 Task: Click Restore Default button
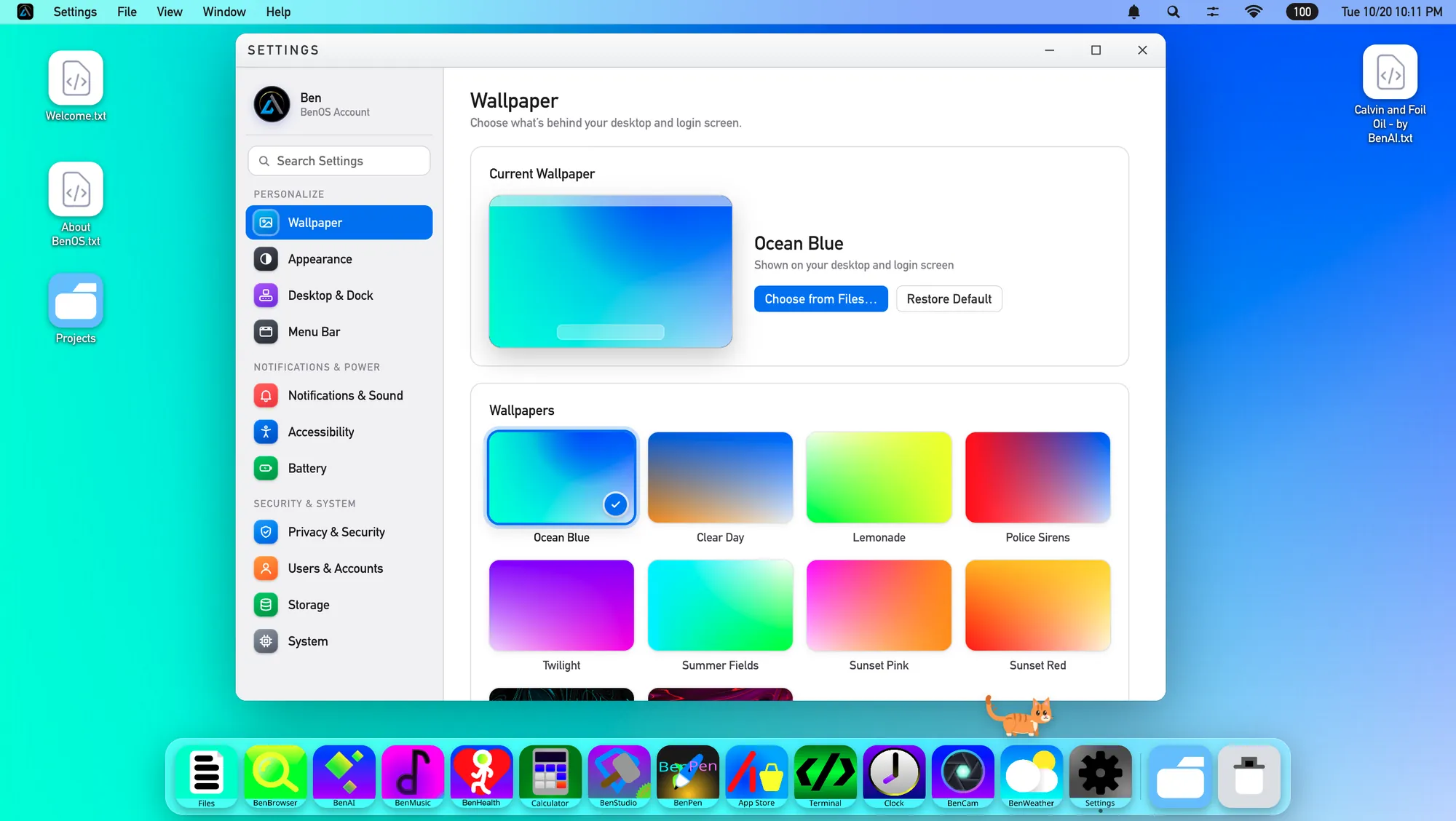pos(949,299)
